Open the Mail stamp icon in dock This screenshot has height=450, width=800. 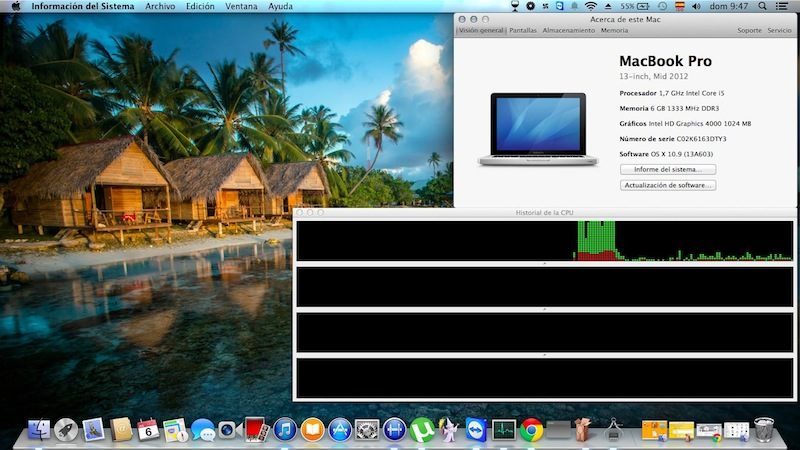[x=93, y=430]
